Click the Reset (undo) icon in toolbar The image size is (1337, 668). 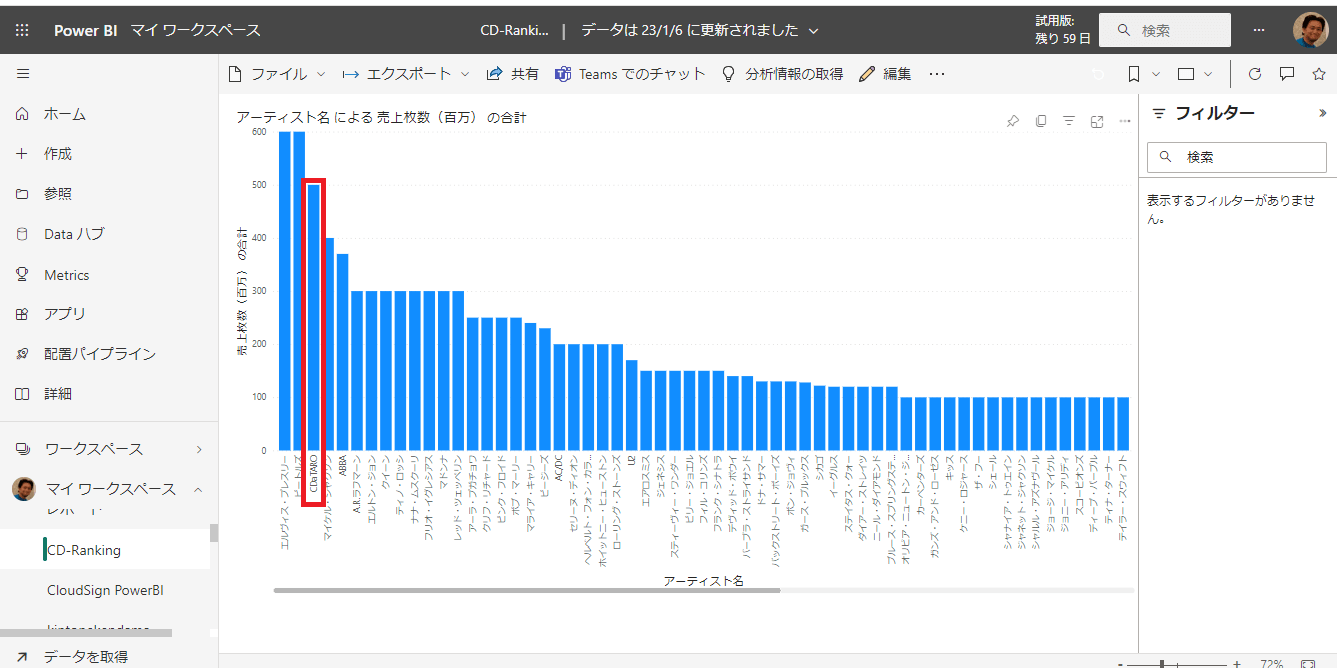coord(1098,74)
